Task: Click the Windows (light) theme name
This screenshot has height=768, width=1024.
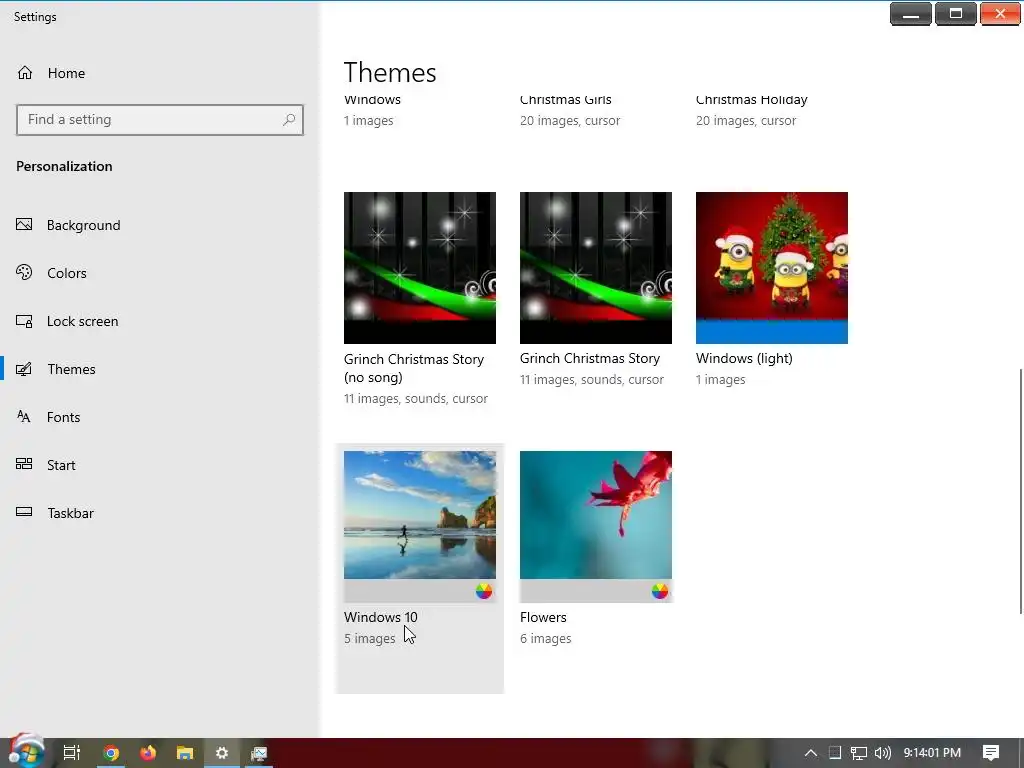Action: [x=744, y=359]
